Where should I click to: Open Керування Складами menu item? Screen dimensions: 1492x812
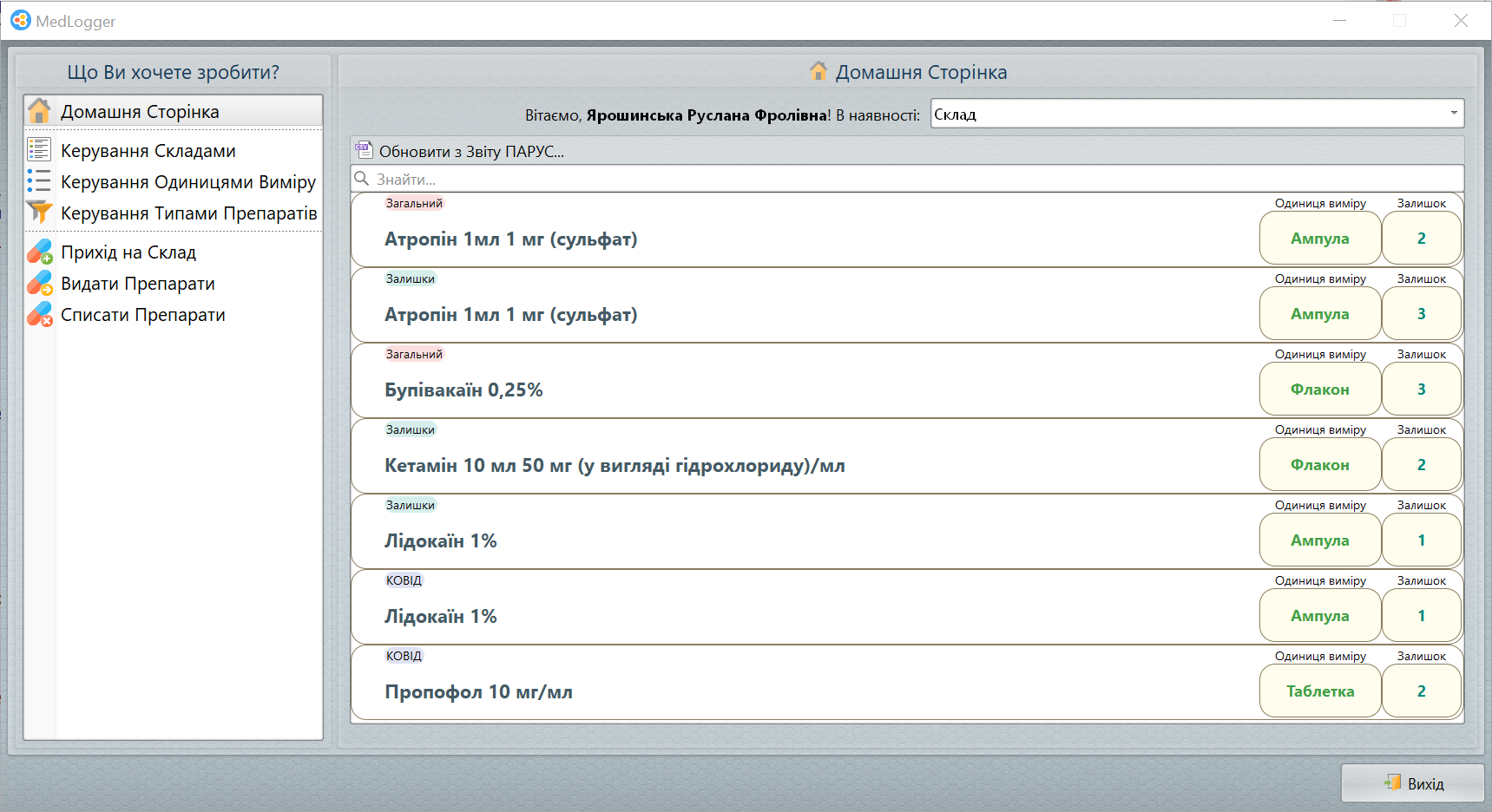point(148,151)
